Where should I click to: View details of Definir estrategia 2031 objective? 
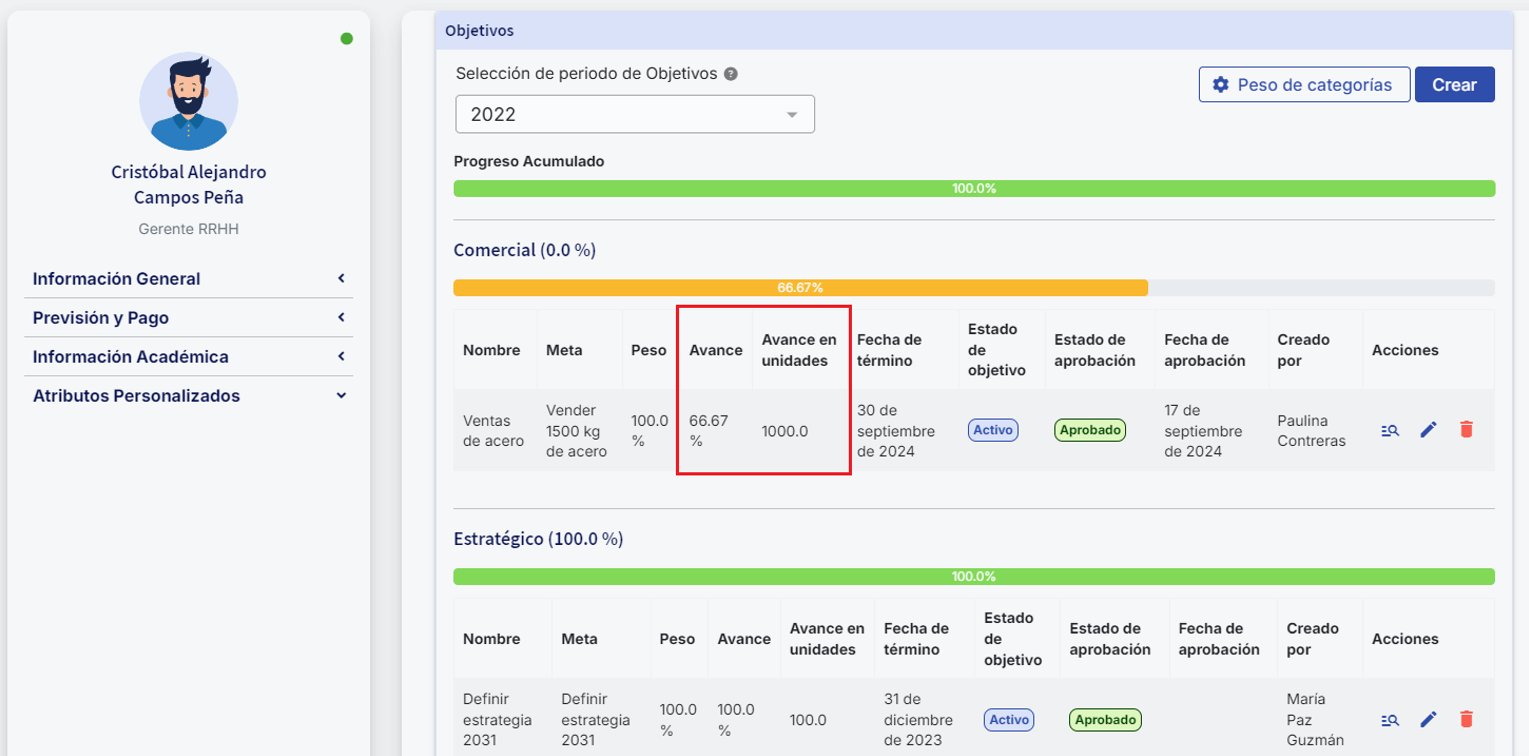click(1390, 719)
